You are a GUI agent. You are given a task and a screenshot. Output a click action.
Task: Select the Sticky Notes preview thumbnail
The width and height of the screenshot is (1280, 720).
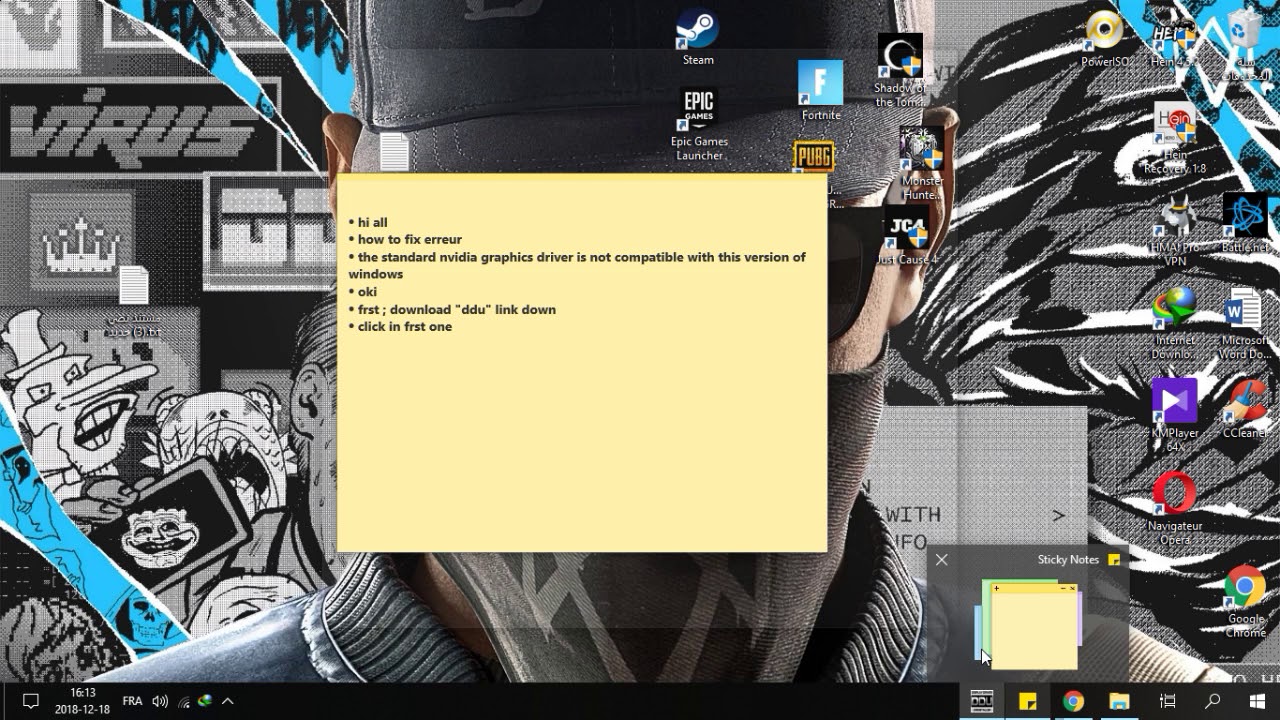pos(1029,625)
